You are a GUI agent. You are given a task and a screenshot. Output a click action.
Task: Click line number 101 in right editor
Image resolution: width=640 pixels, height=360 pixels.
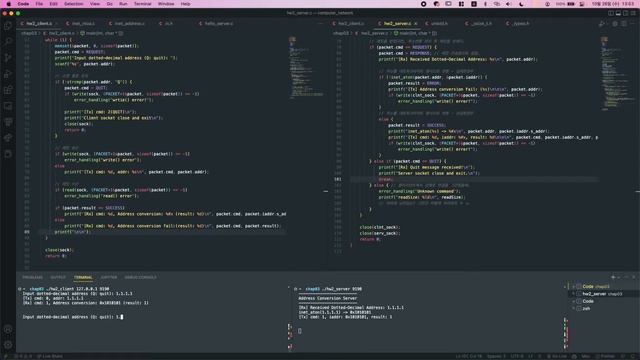[338, 179]
